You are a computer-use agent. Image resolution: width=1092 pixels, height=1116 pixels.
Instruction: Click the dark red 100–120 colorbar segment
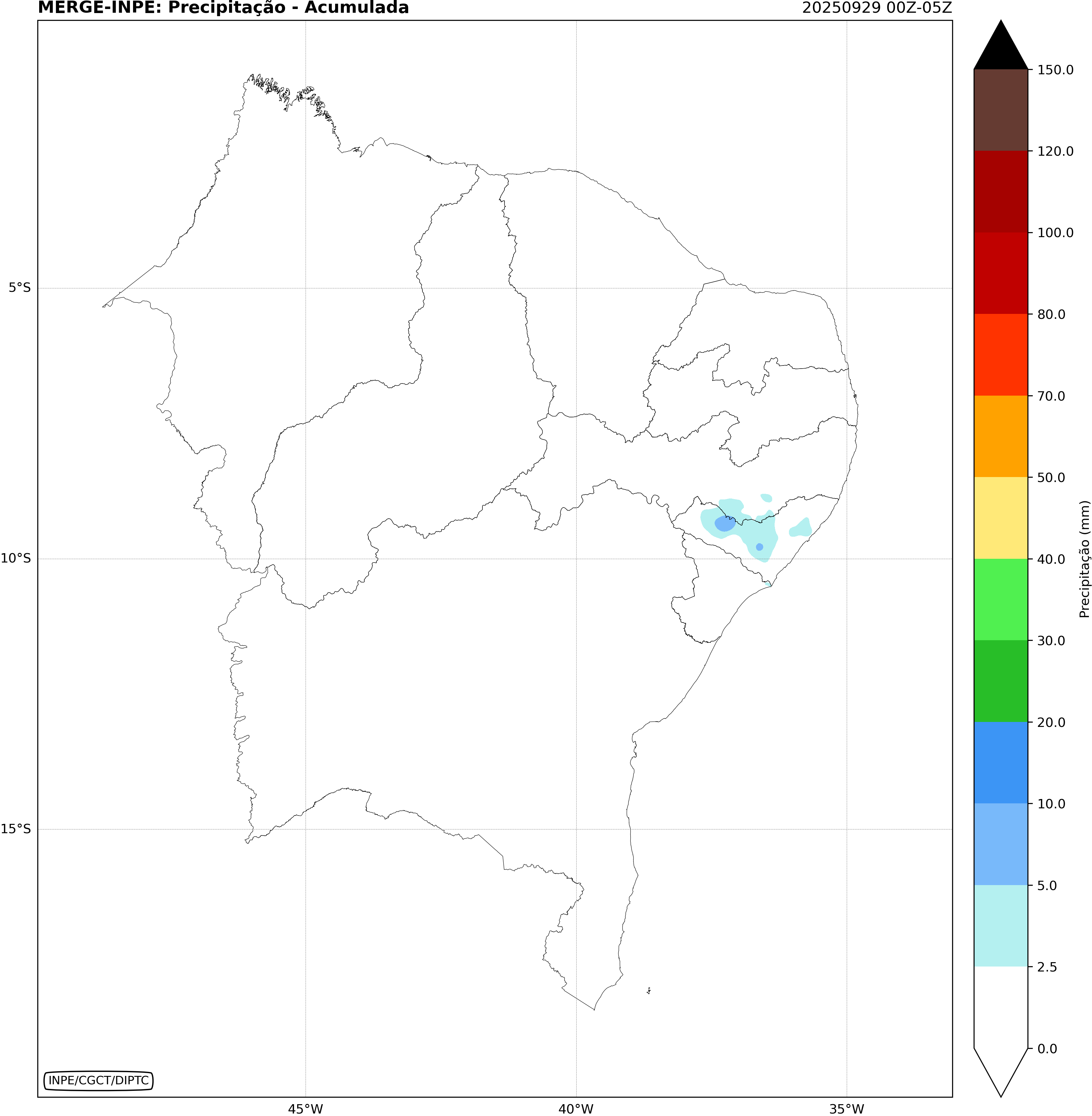[x=1000, y=191]
